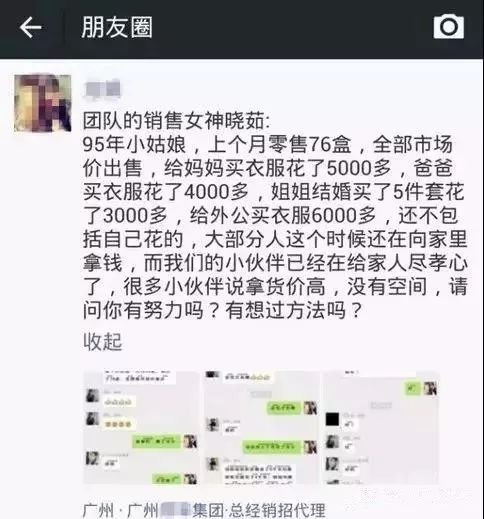
Task: Open the camera to post a moment
Action: (449, 27)
